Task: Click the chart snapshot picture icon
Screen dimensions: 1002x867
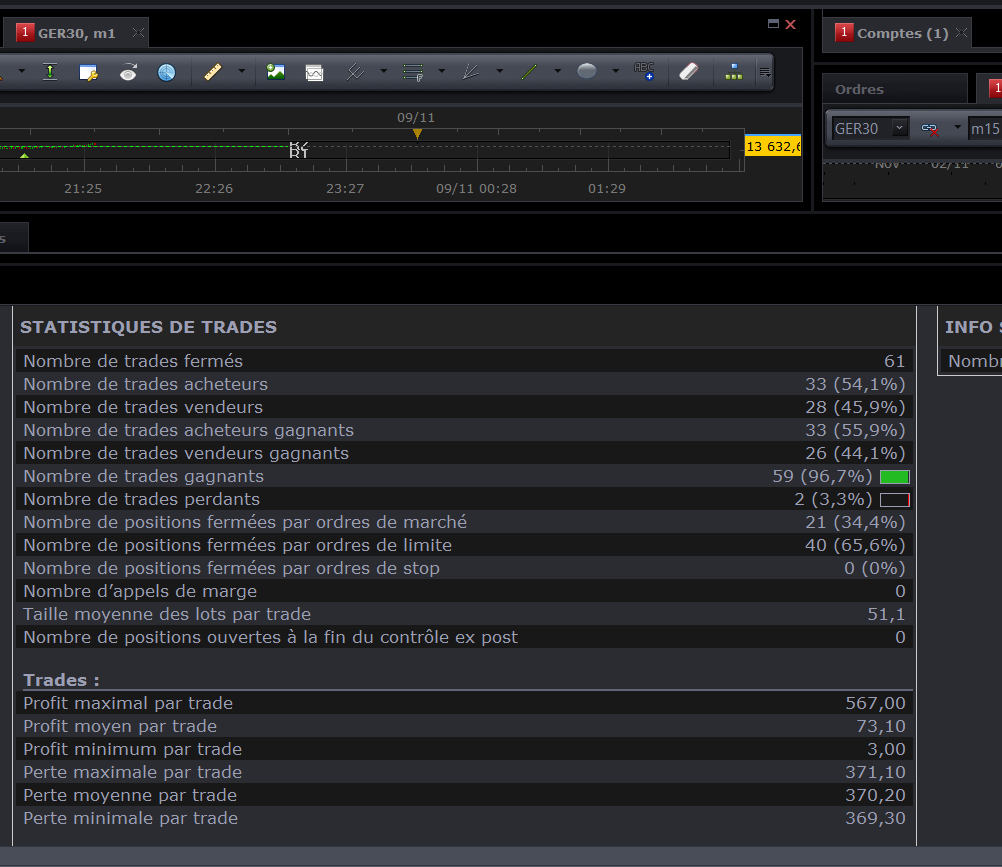Action: click(314, 73)
